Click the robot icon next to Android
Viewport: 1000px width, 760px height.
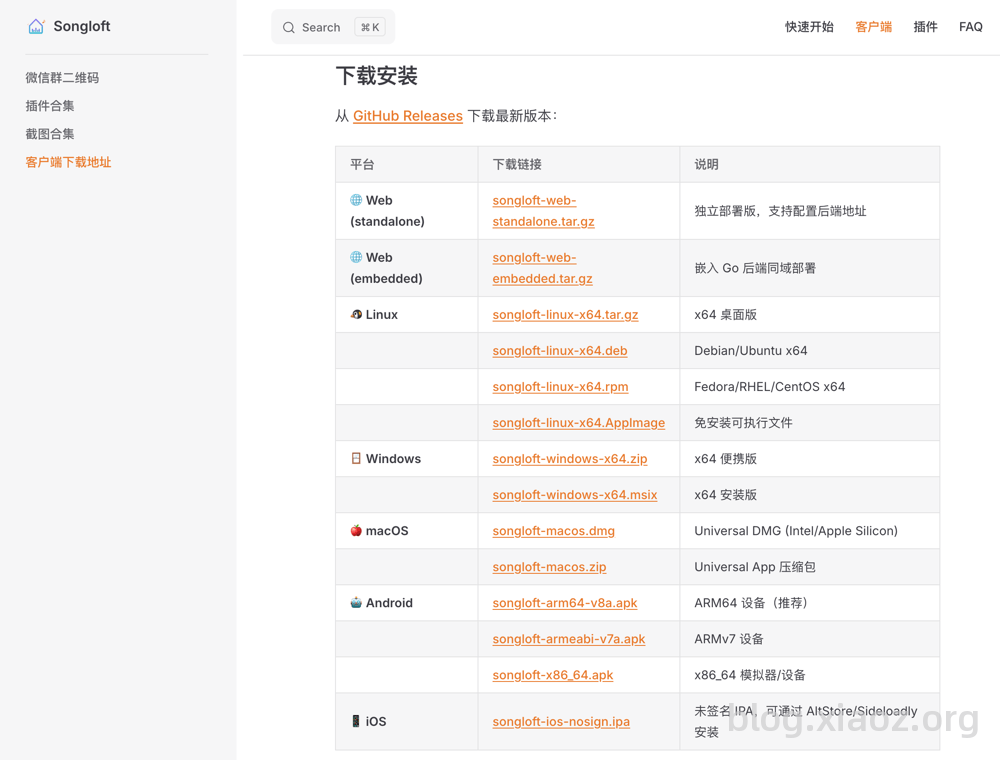tap(356, 603)
